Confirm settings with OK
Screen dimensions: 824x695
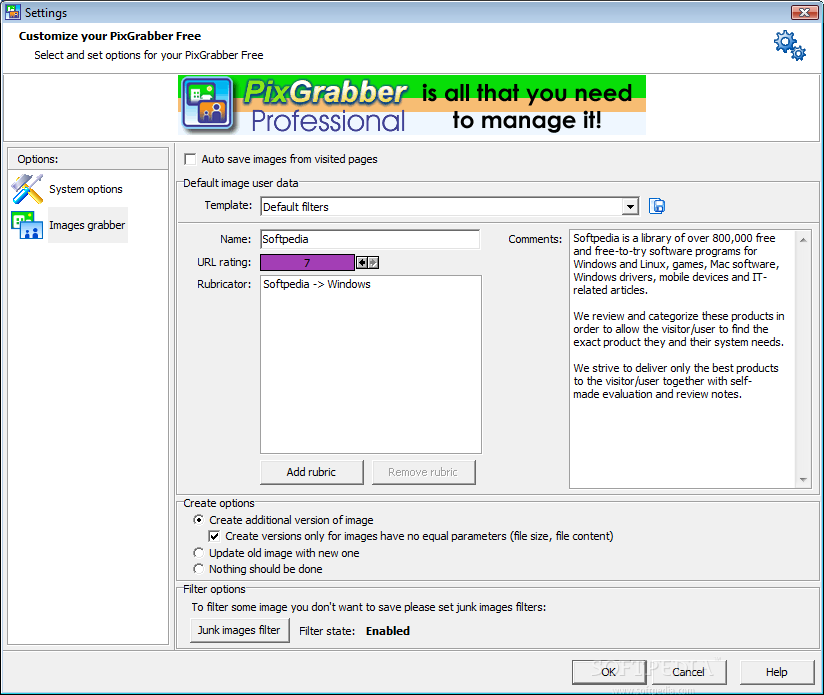coord(609,672)
